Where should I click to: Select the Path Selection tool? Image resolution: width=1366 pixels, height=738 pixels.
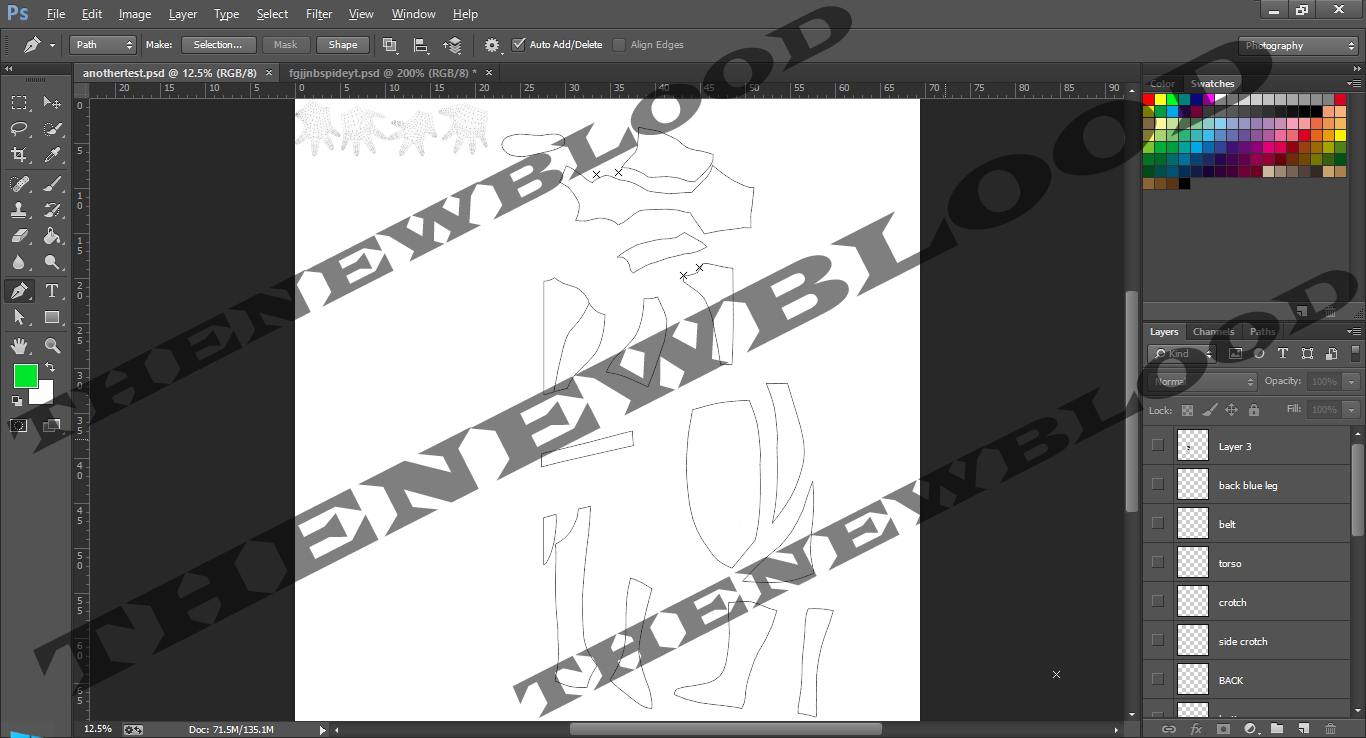pyautogui.click(x=19, y=317)
